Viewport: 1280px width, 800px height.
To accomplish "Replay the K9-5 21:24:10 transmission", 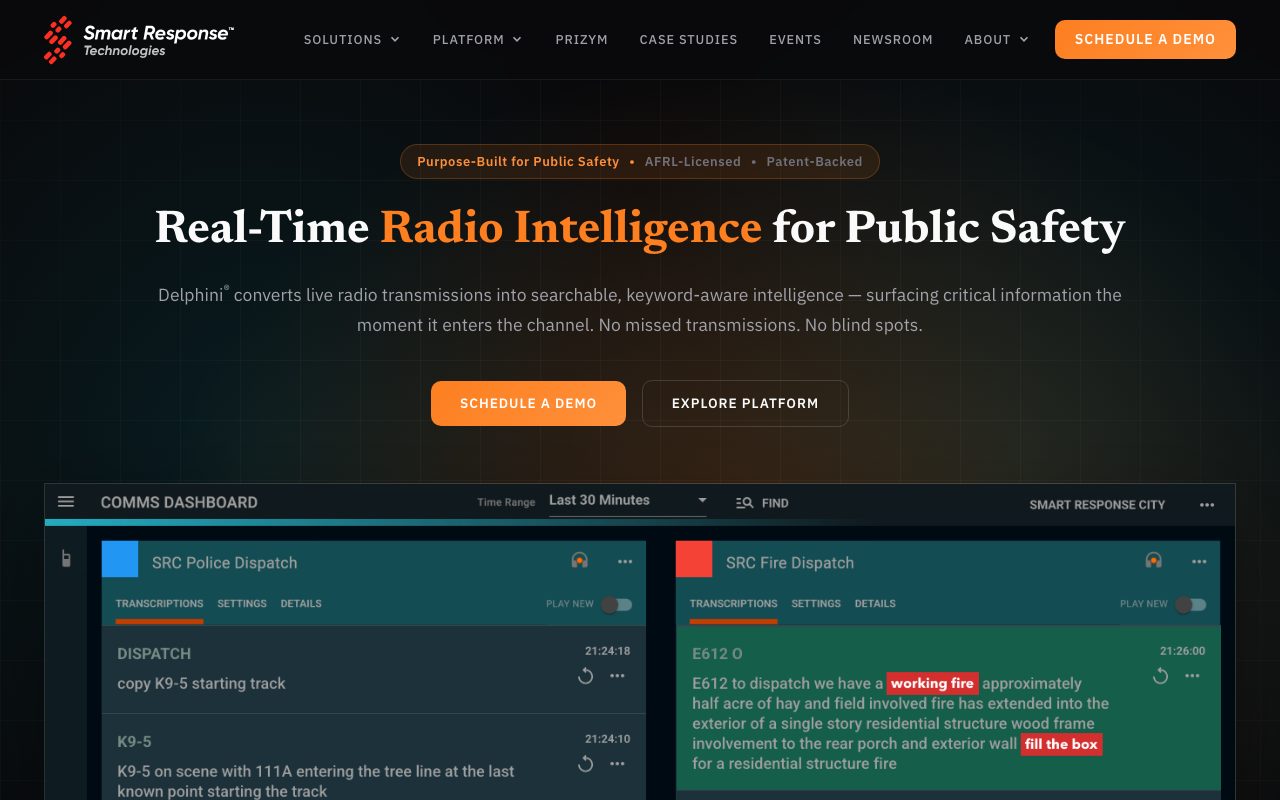I will coord(586,764).
